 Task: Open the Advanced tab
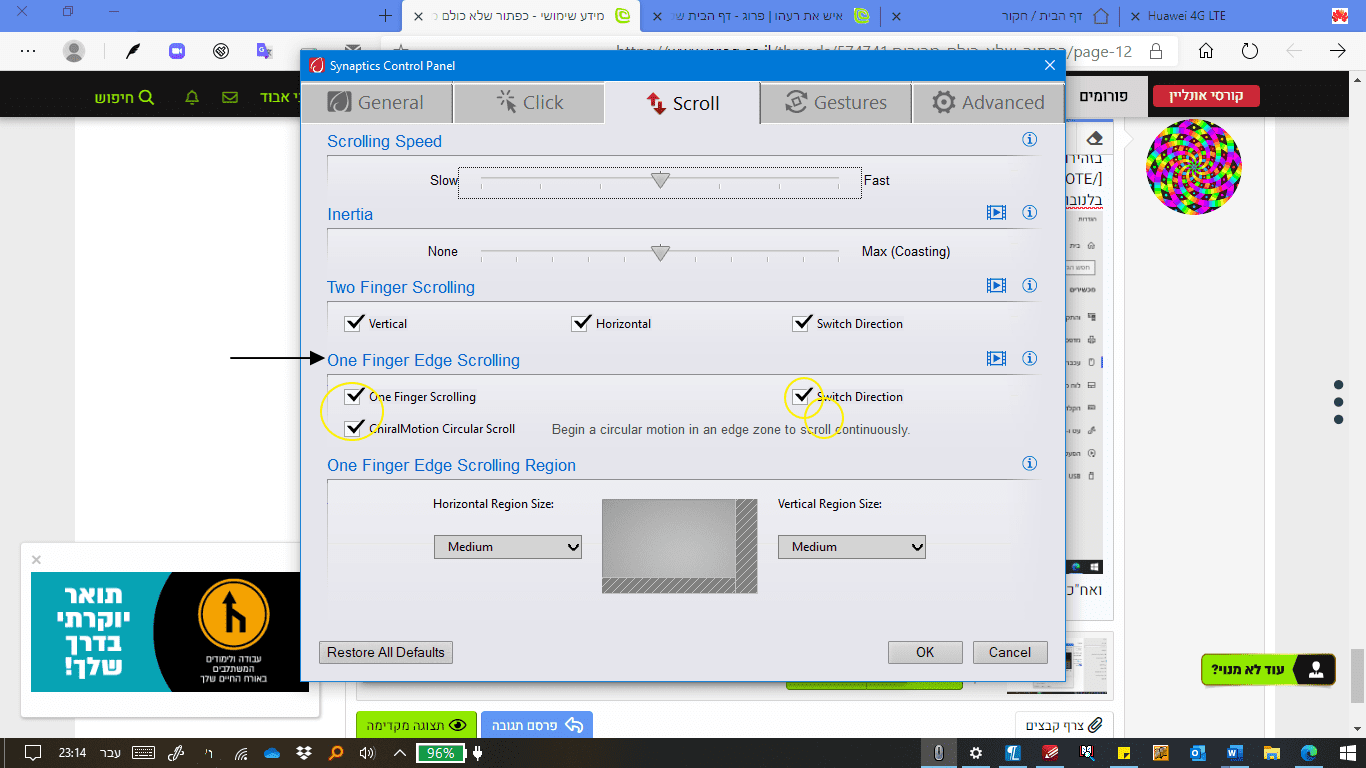coord(988,102)
